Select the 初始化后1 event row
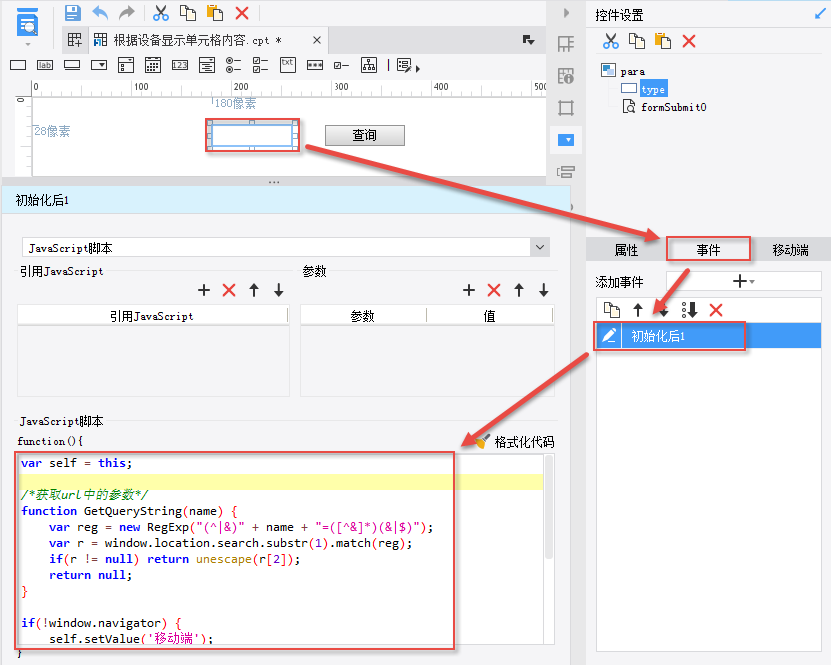 709,335
